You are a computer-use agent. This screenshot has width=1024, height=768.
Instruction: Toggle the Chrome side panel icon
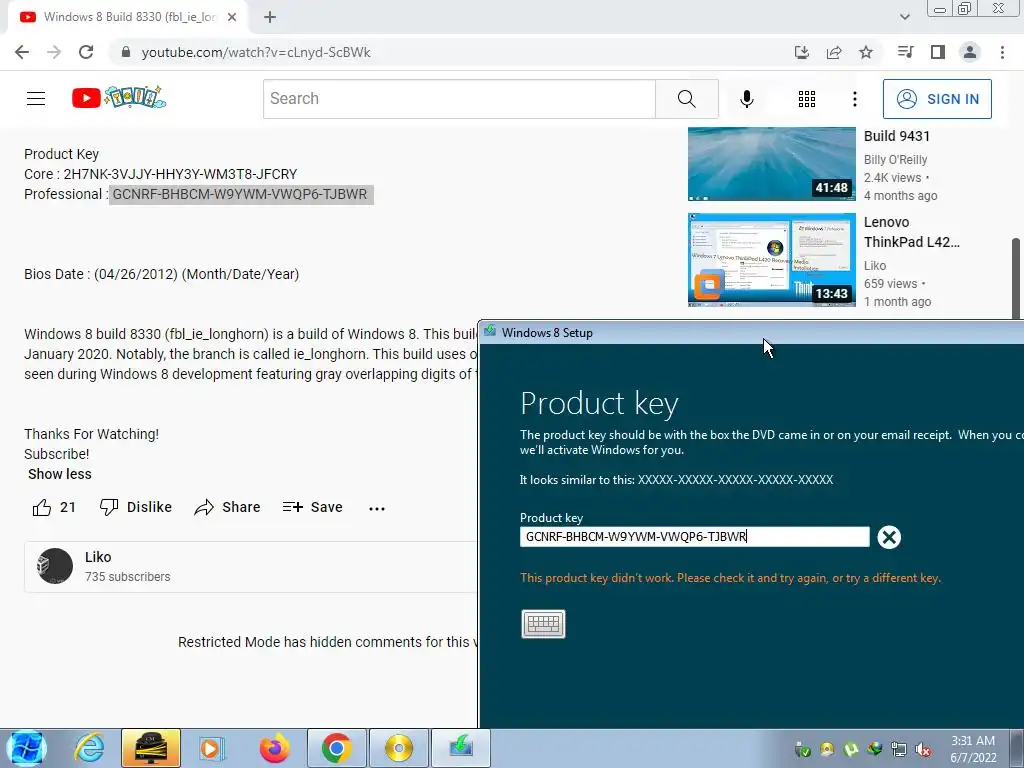tap(938, 52)
